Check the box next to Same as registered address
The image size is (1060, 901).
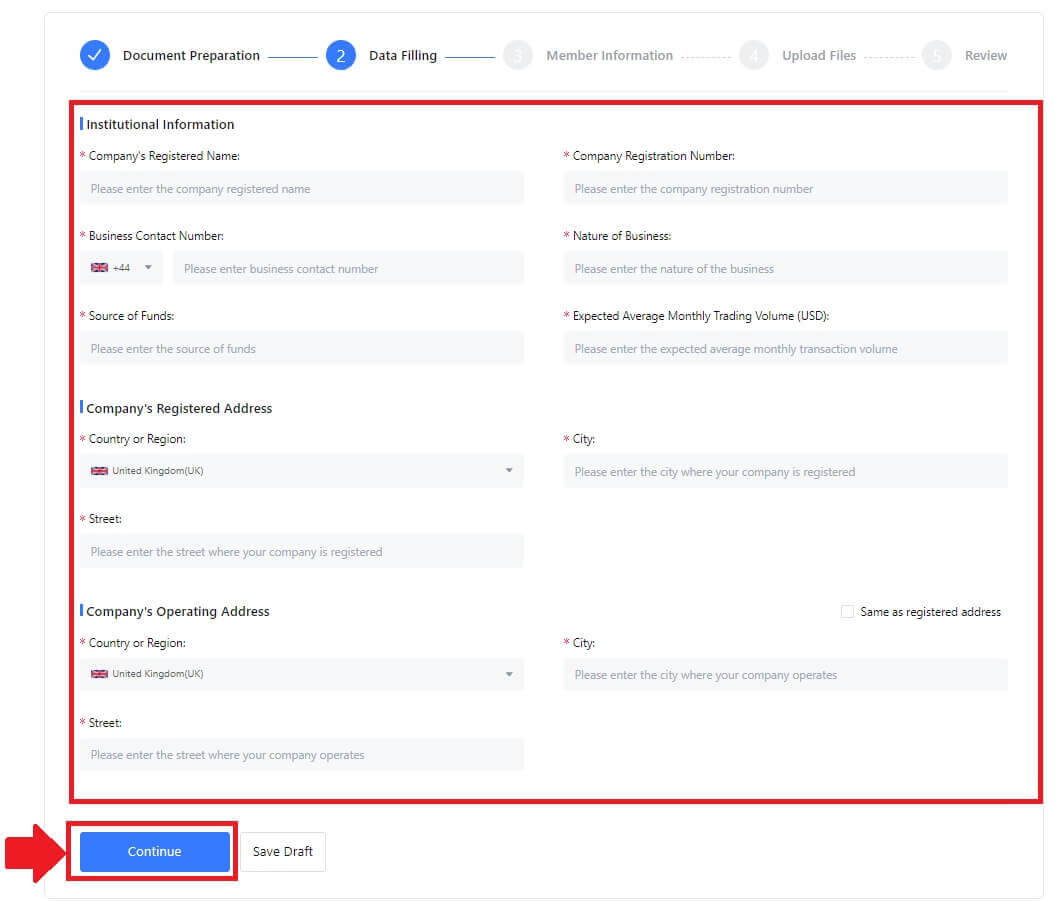pyautogui.click(x=848, y=611)
